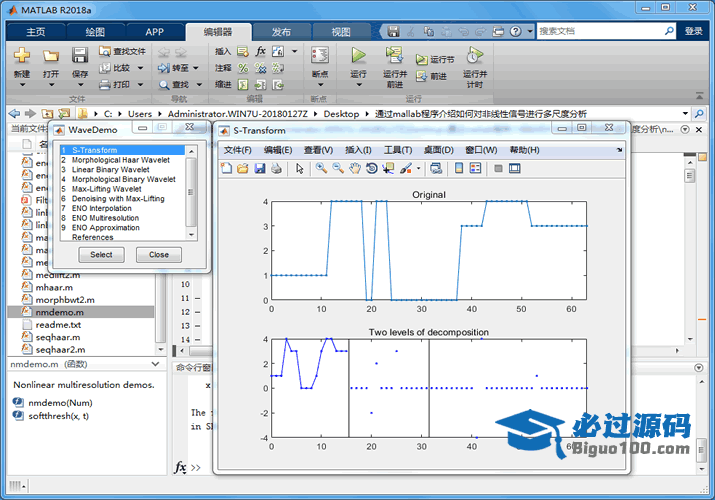Click the help question mark icon

tap(515, 31)
